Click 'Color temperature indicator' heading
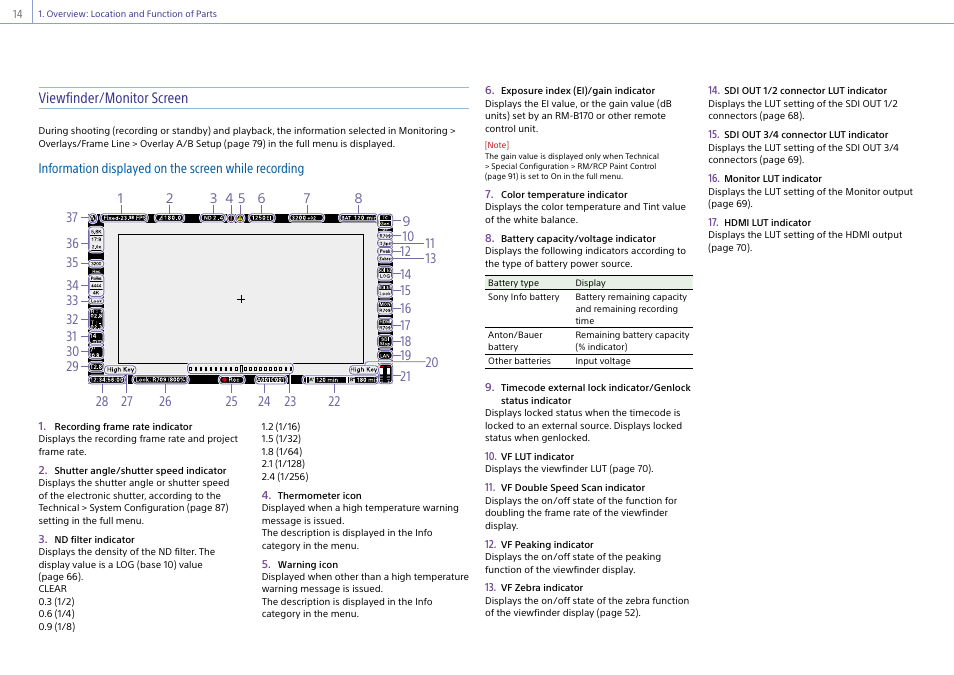The height and width of the screenshot is (675, 954). [x=564, y=195]
